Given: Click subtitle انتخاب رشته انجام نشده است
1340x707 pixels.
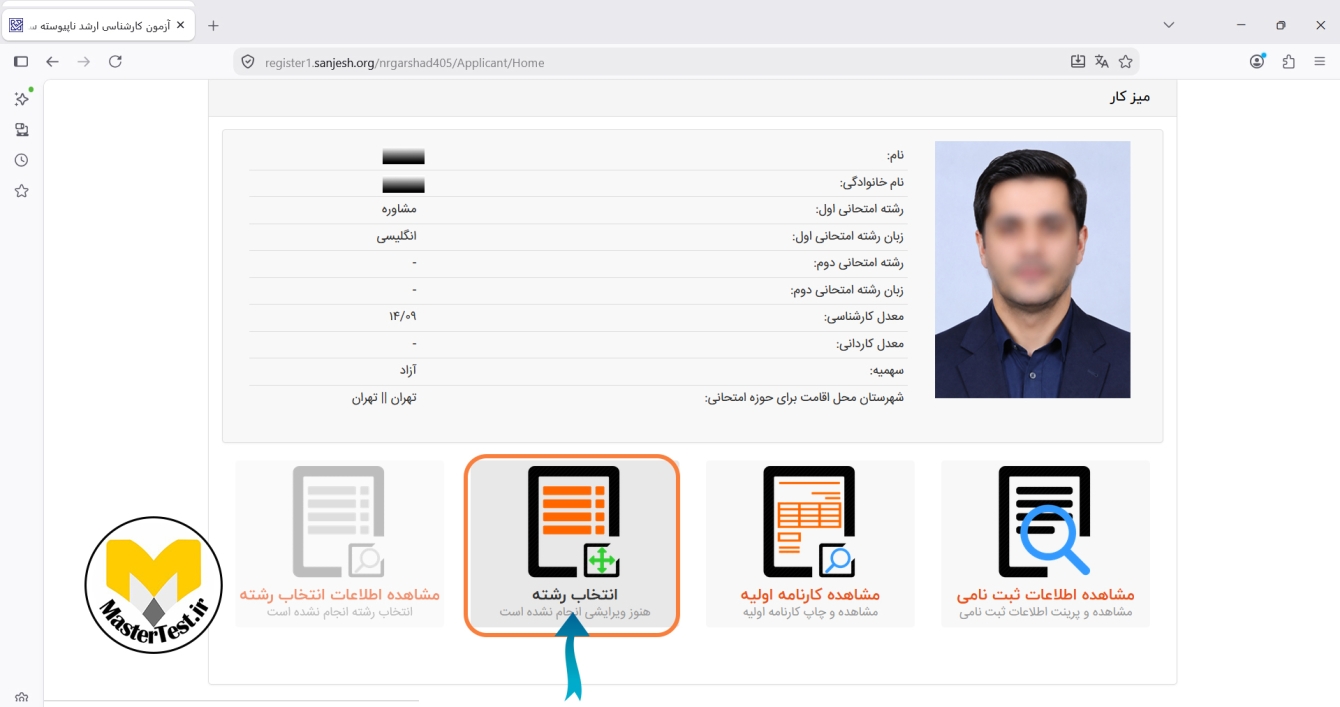Looking at the screenshot, I should [x=339, y=611].
